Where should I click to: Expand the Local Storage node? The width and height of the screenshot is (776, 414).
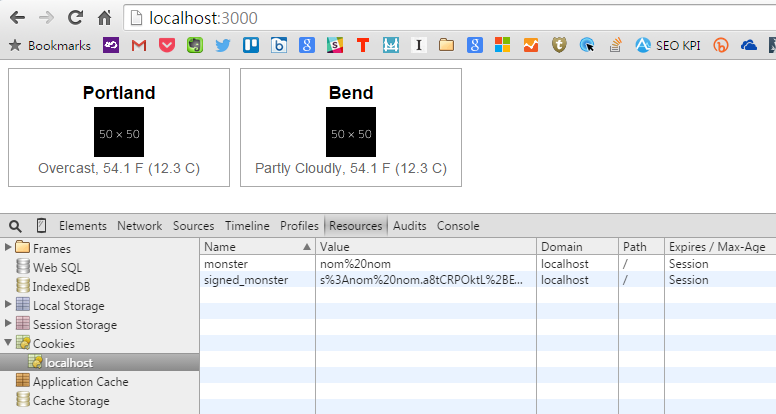9,305
